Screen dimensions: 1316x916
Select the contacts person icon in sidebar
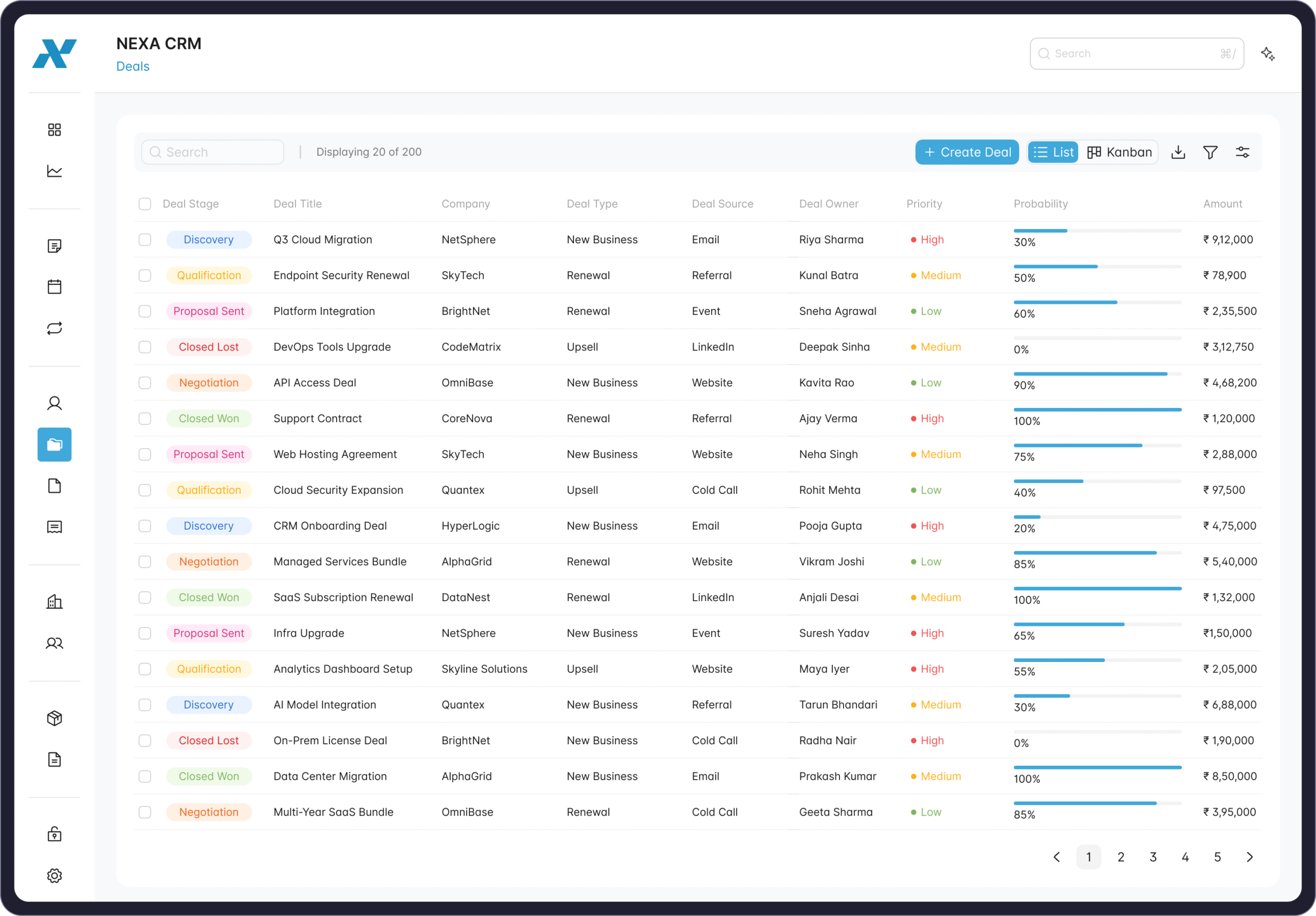point(54,403)
